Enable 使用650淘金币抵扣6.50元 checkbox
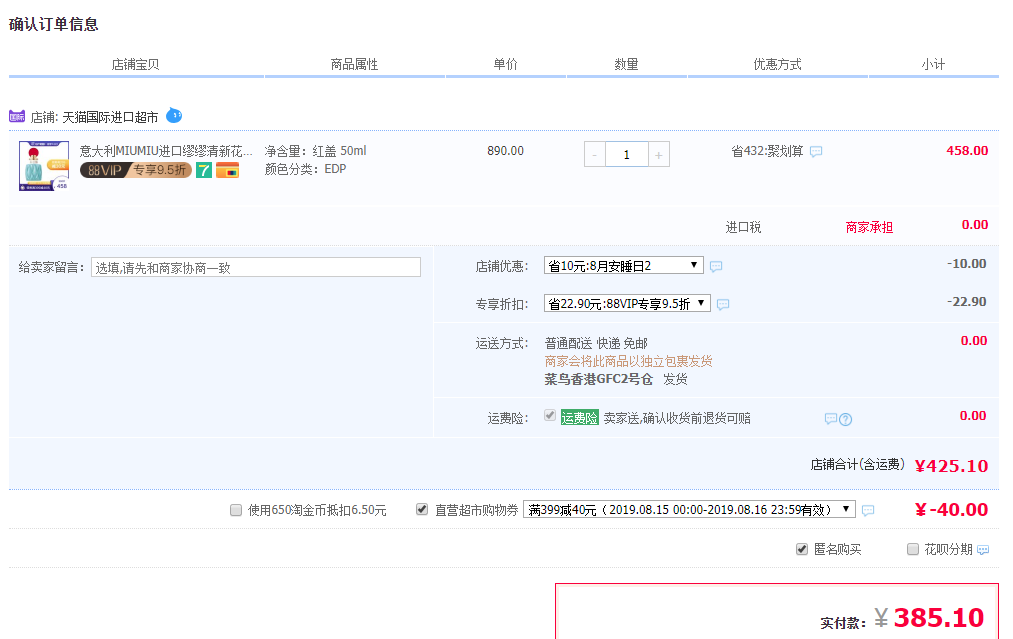The height and width of the screenshot is (639, 1013). pos(236,510)
